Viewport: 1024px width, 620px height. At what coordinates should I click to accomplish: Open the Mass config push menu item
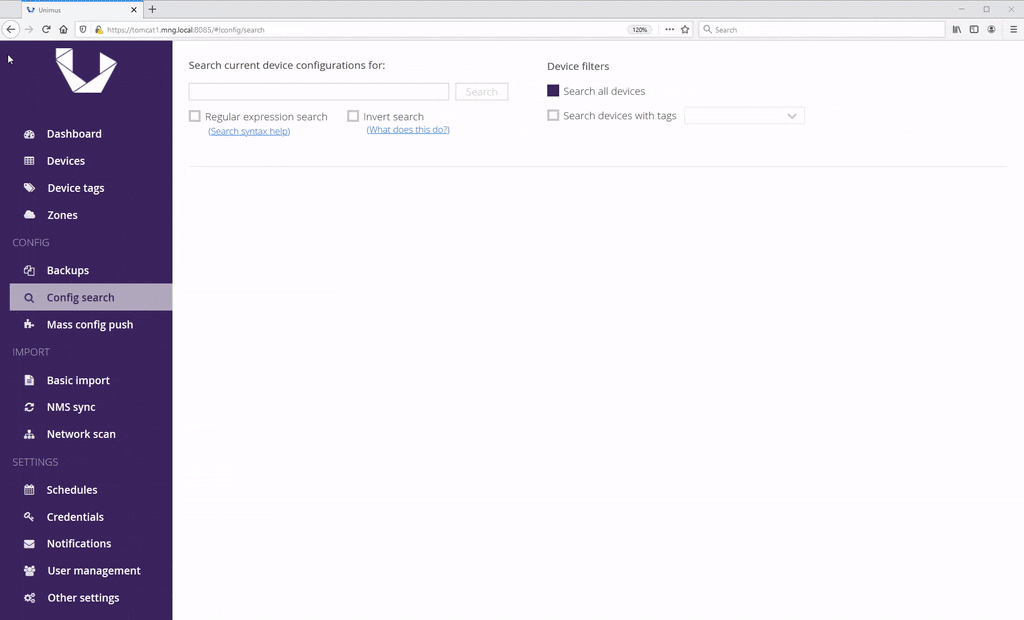click(x=89, y=324)
